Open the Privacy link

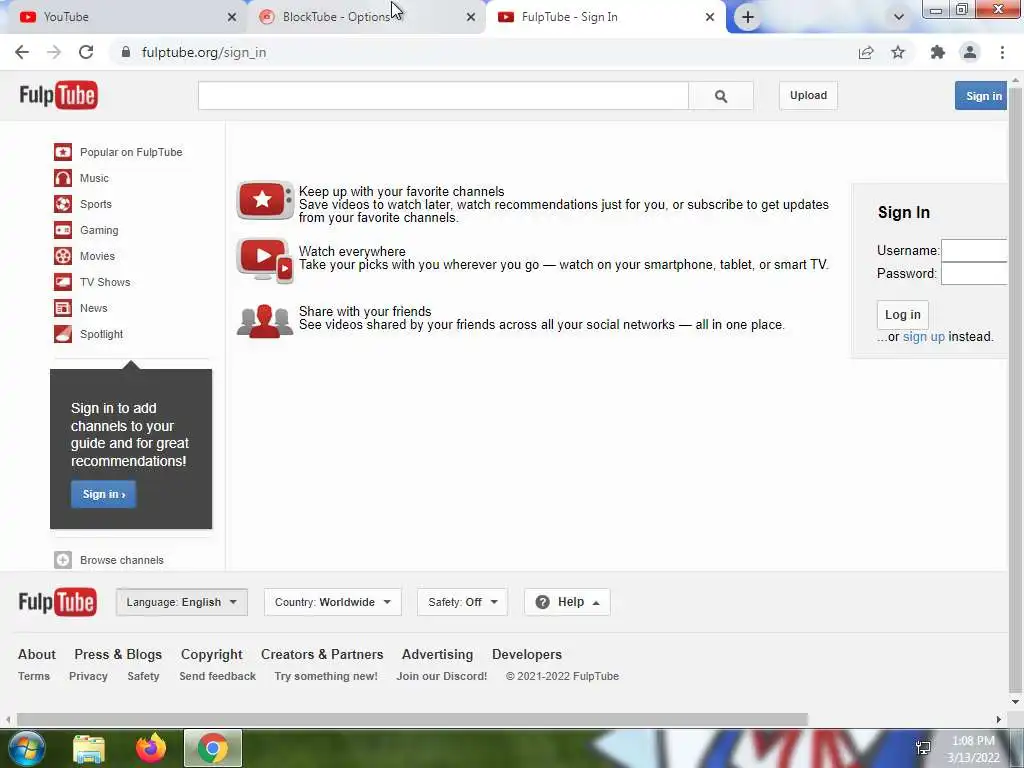click(x=88, y=676)
